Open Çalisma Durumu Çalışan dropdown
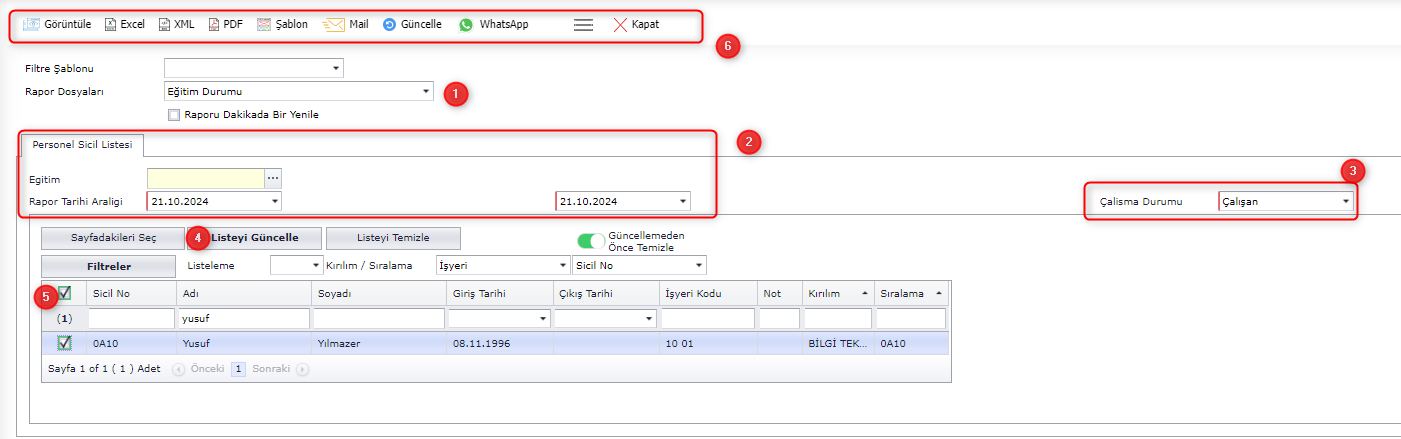The width and height of the screenshot is (1401, 439). 1345,201
